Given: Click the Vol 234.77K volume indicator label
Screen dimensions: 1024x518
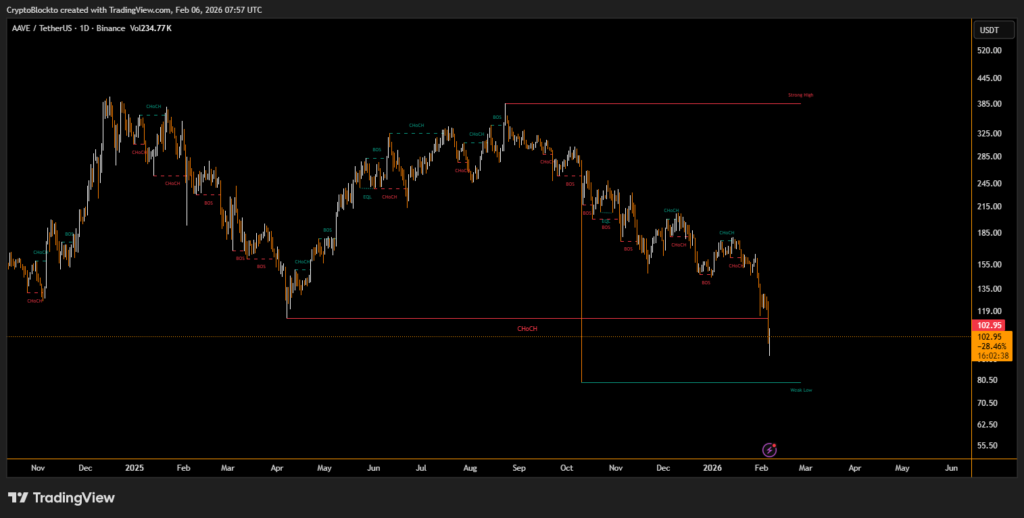Looking at the screenshot, I should [x=151, y=28].
